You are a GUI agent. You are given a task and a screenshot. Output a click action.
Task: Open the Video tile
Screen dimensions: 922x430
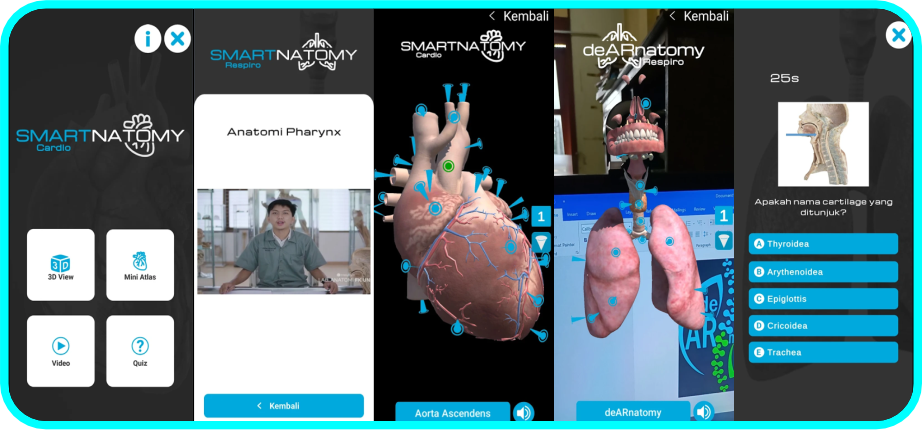(61, 351)
